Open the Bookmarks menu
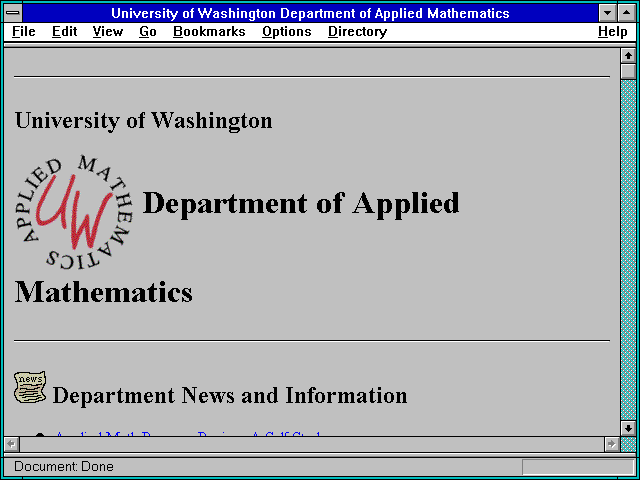 point(209,32)
